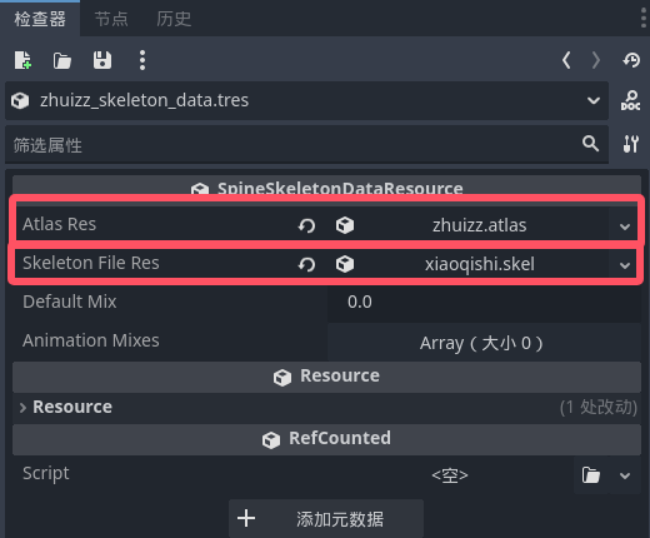The height and width of the screenshot is (538, 650).
Task: Click the 筛选属性 filter field
Action: 307,145
